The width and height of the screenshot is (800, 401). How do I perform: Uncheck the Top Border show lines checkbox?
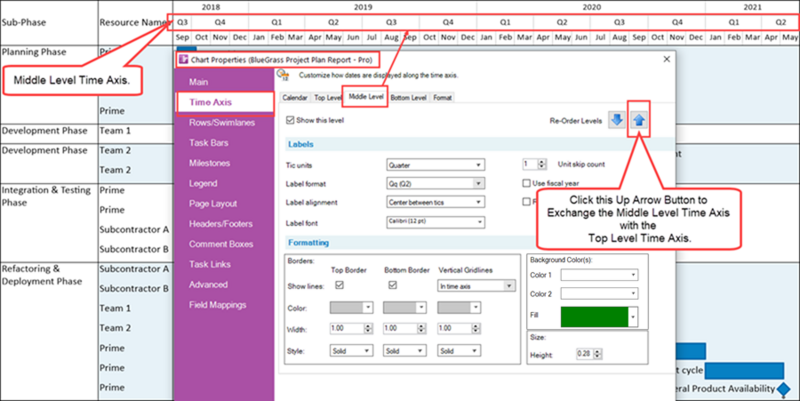[x=339, y=286]
